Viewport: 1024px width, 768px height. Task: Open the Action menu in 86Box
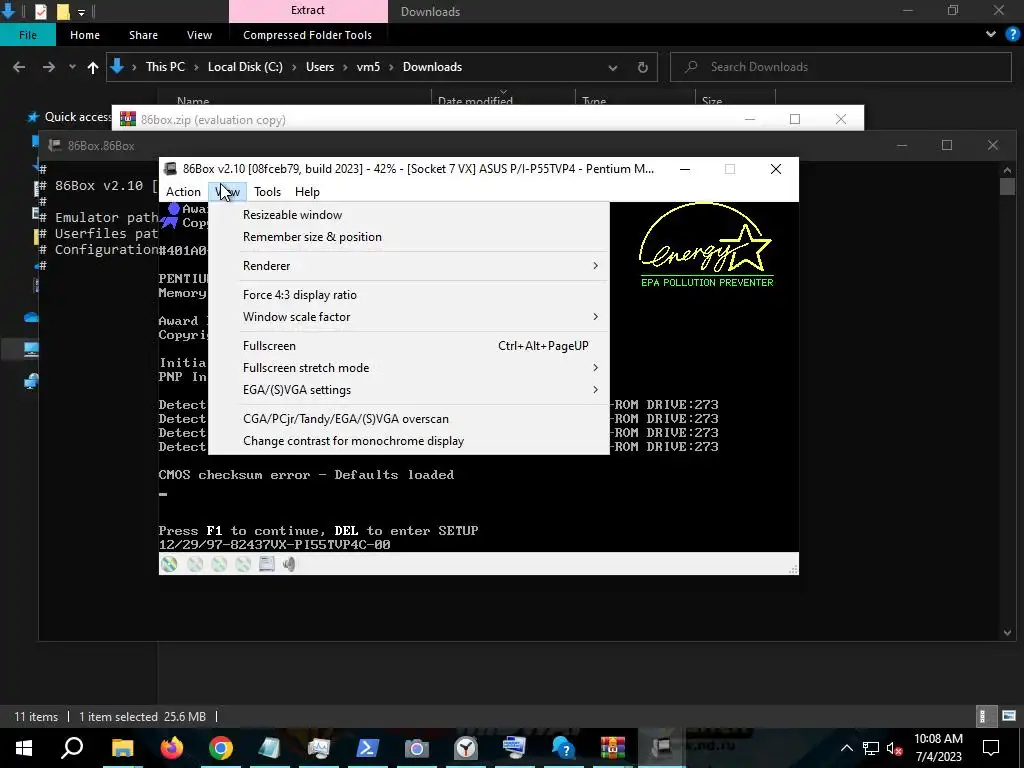pos(183,191)
